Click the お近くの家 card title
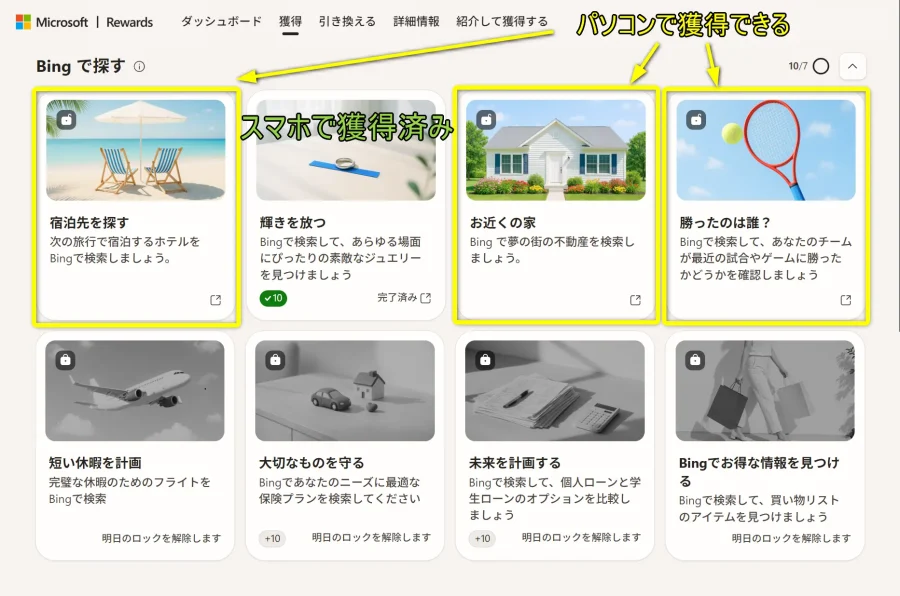Viewport: 900px width, 596px height. 503,223
